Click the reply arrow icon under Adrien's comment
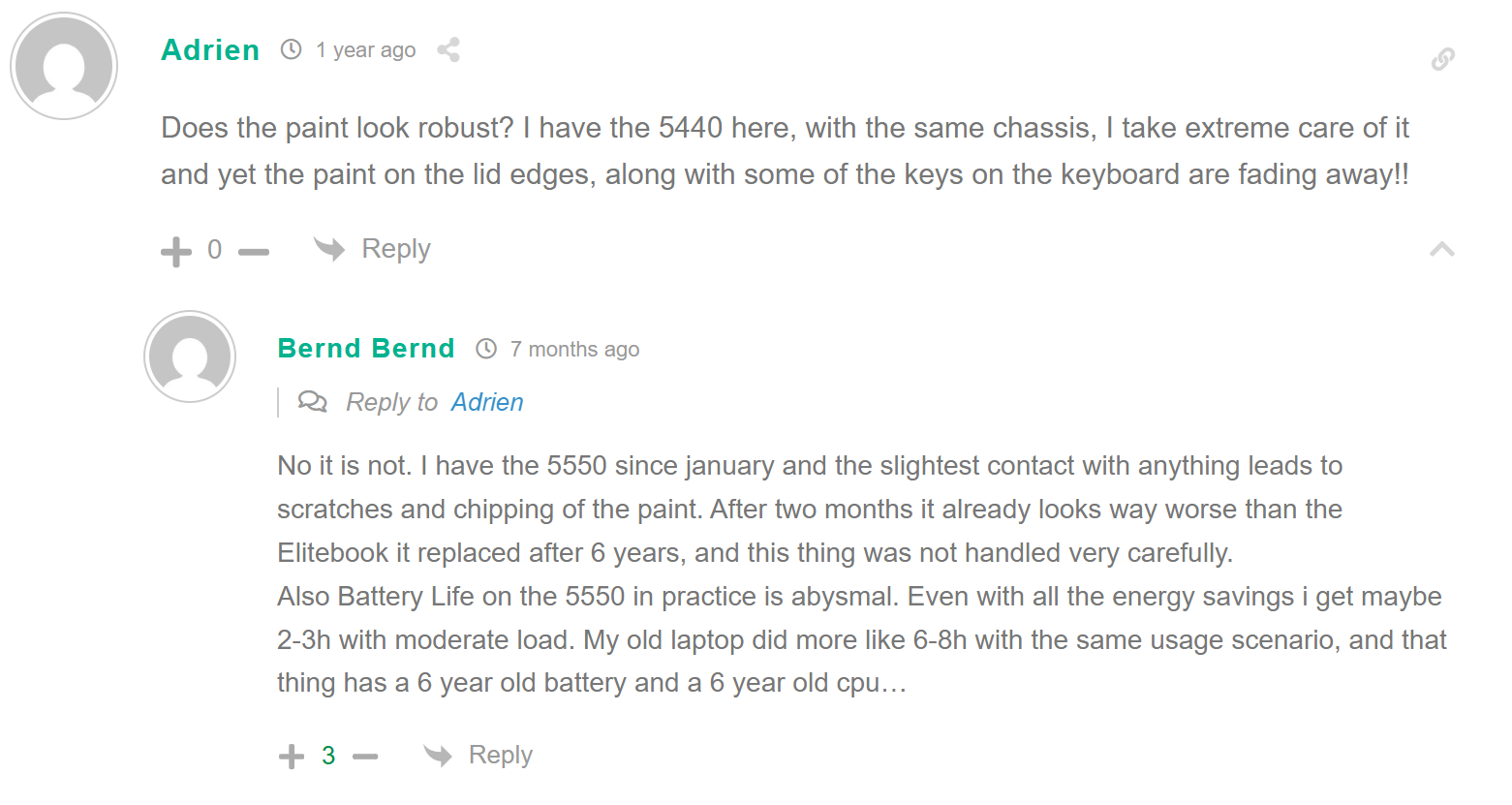Viewport: 1512px width, 805px height. coord(329,249)
